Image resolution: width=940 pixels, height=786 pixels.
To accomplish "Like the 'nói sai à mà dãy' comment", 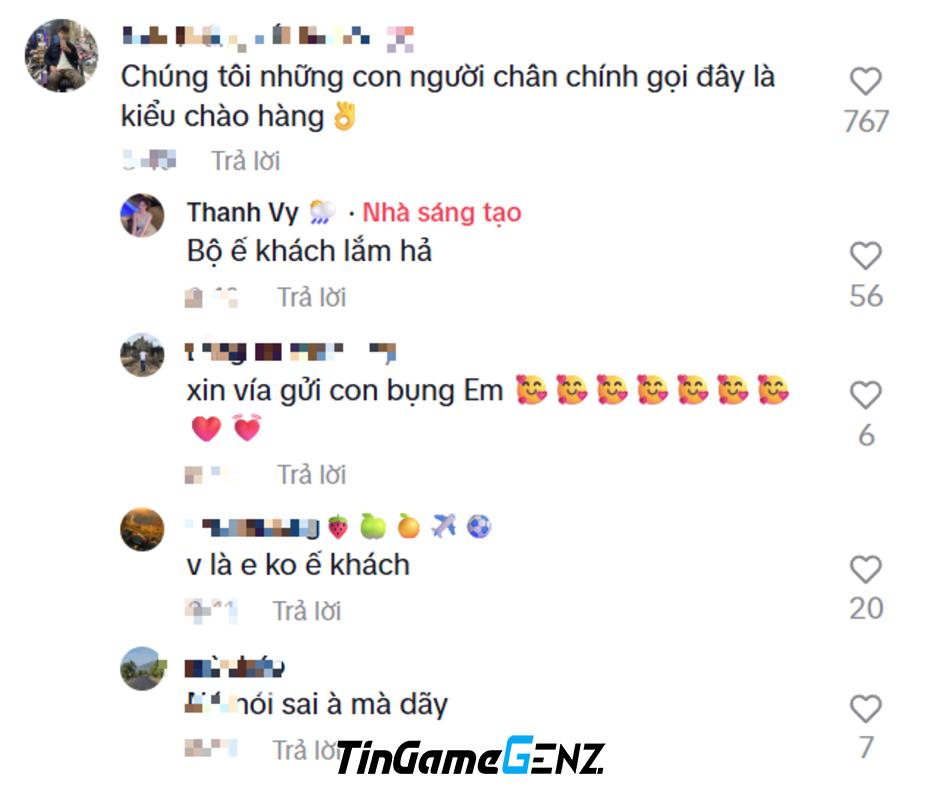I will click(866, 709).
